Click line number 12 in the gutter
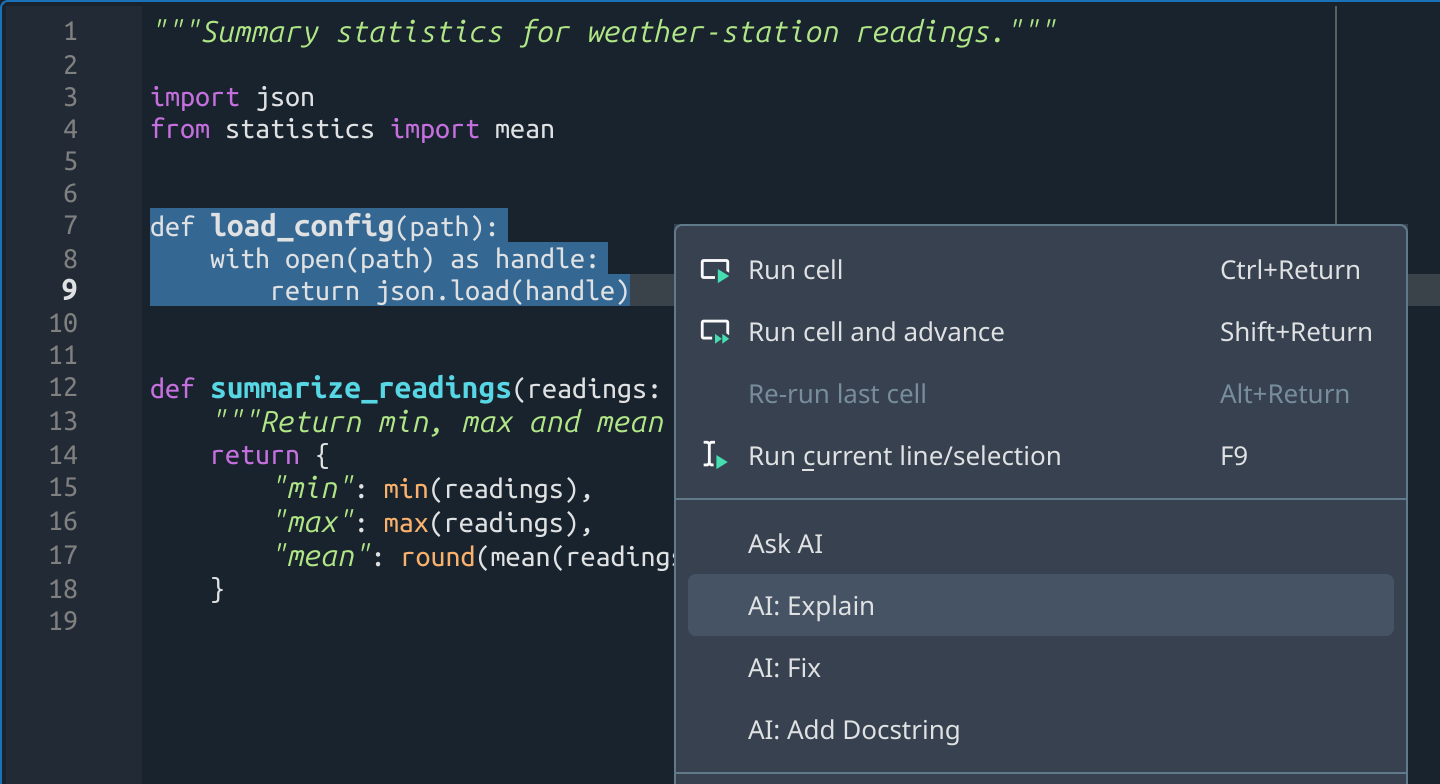 [x=62, y=388]
